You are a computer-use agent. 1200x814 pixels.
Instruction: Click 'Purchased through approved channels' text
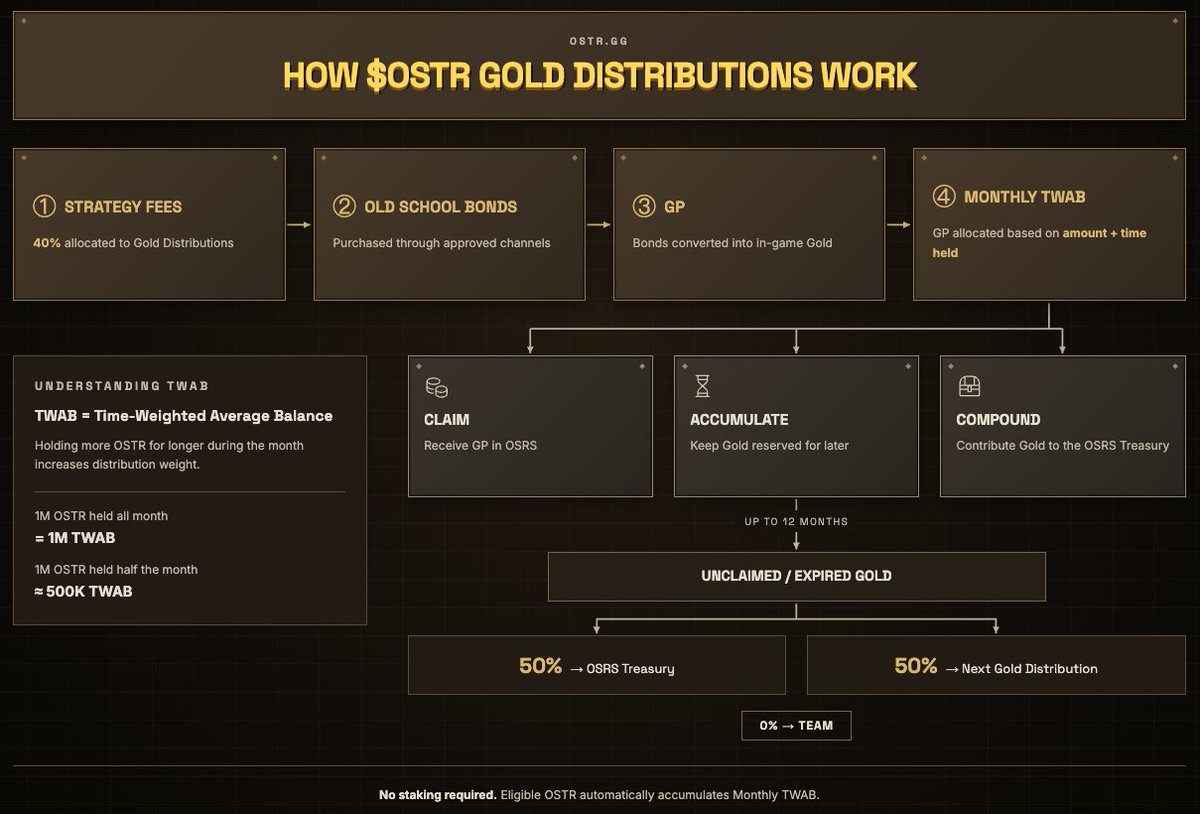tap(441, 243)
